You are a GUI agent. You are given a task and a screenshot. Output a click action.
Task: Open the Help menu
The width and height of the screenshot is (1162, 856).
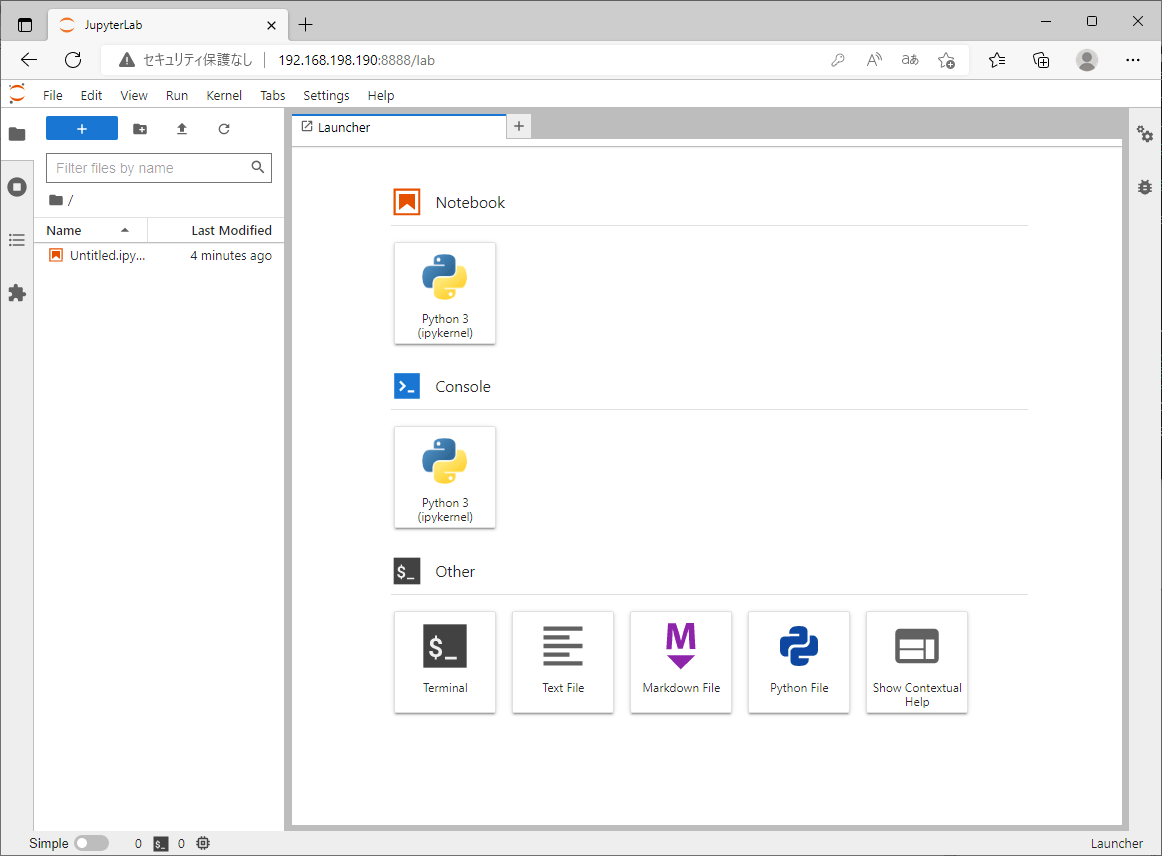pos(381,96)
